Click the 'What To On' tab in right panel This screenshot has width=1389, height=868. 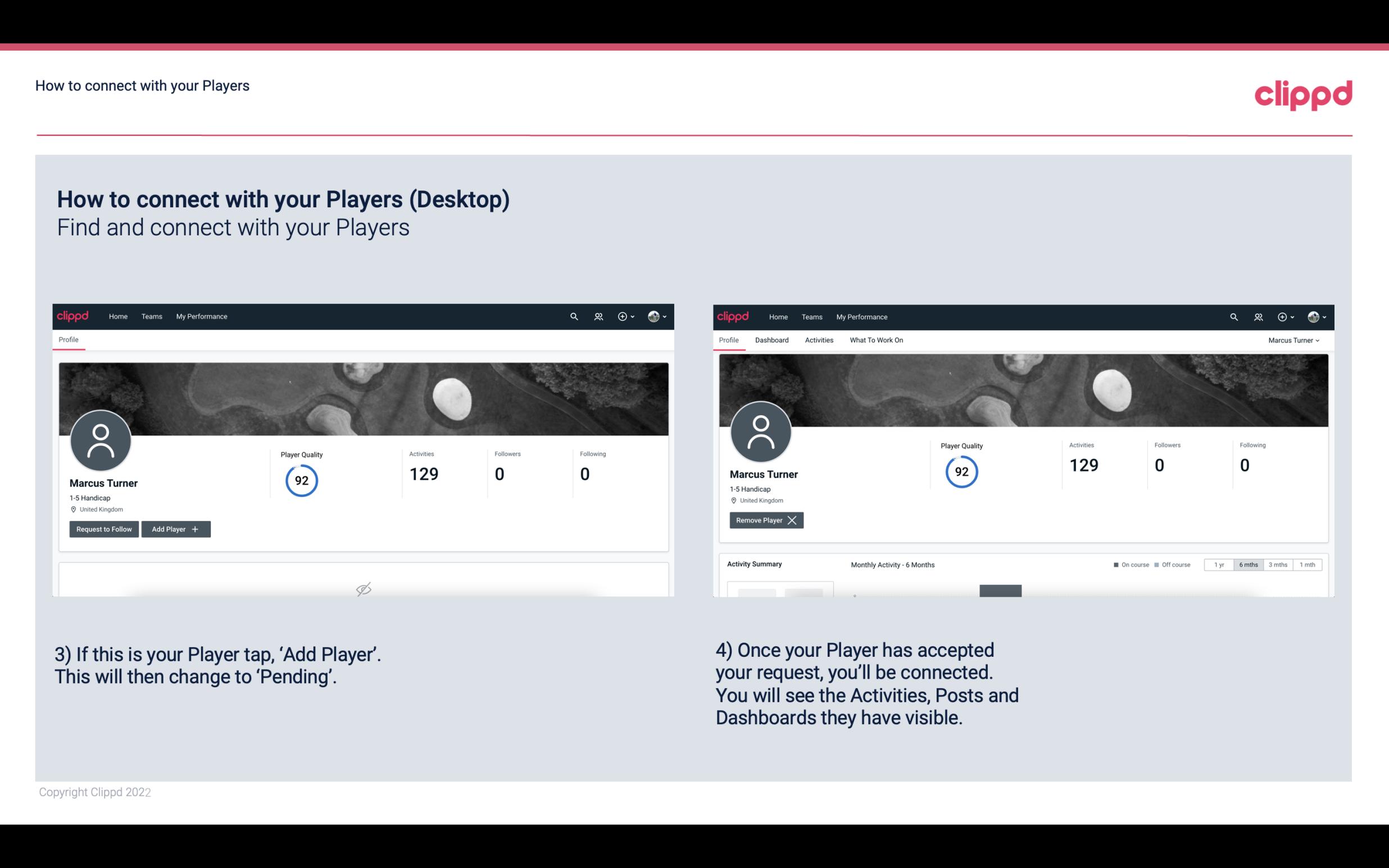(x=876, y=340)
